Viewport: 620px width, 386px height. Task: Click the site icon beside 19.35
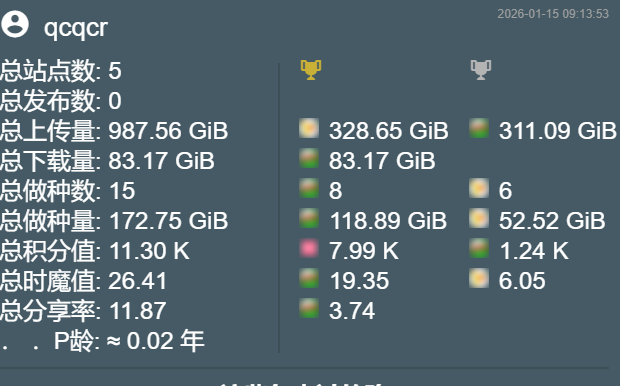click(309, 278)
